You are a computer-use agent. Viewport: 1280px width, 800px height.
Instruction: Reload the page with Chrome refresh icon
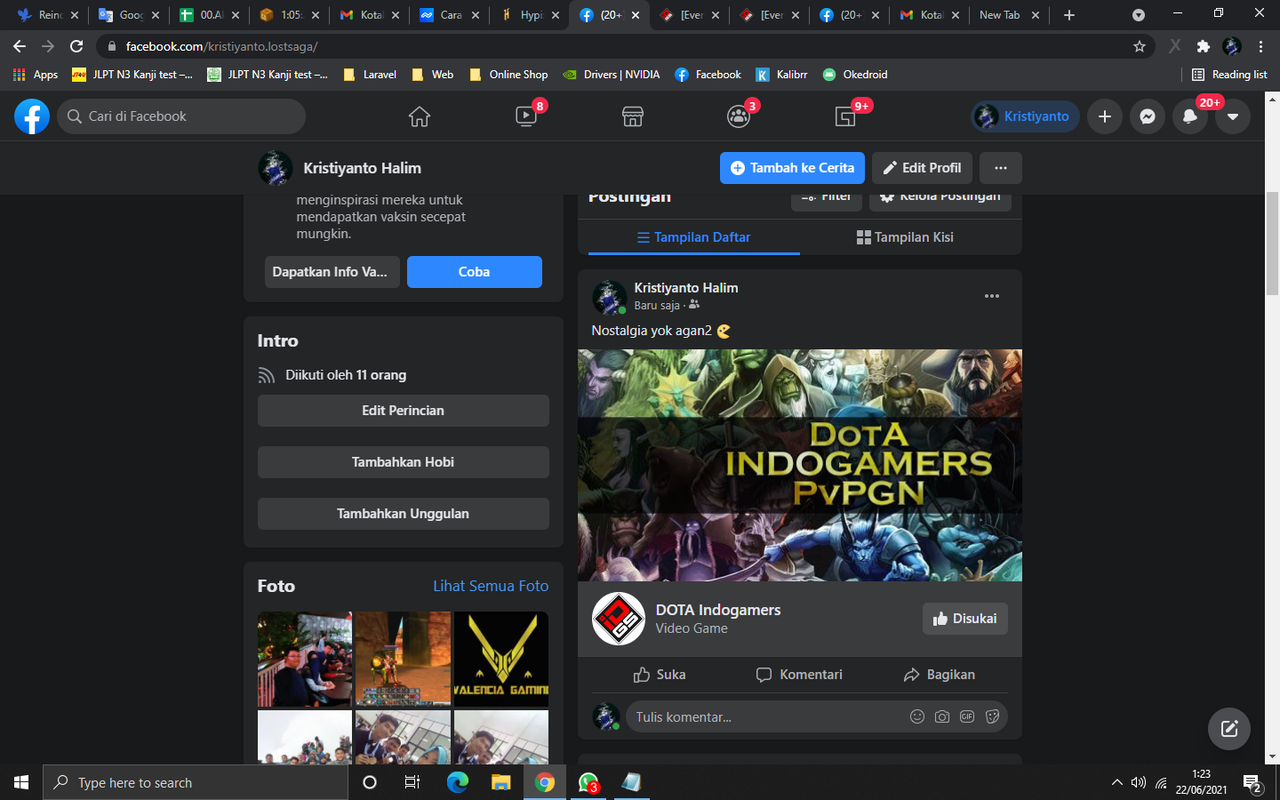(x=76, y=46)
